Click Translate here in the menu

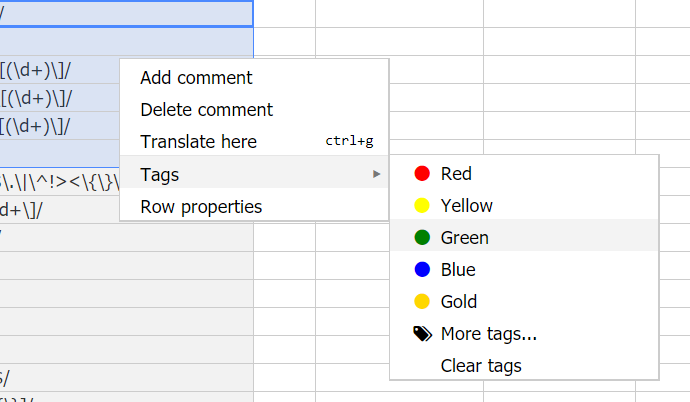coord(198,142)
